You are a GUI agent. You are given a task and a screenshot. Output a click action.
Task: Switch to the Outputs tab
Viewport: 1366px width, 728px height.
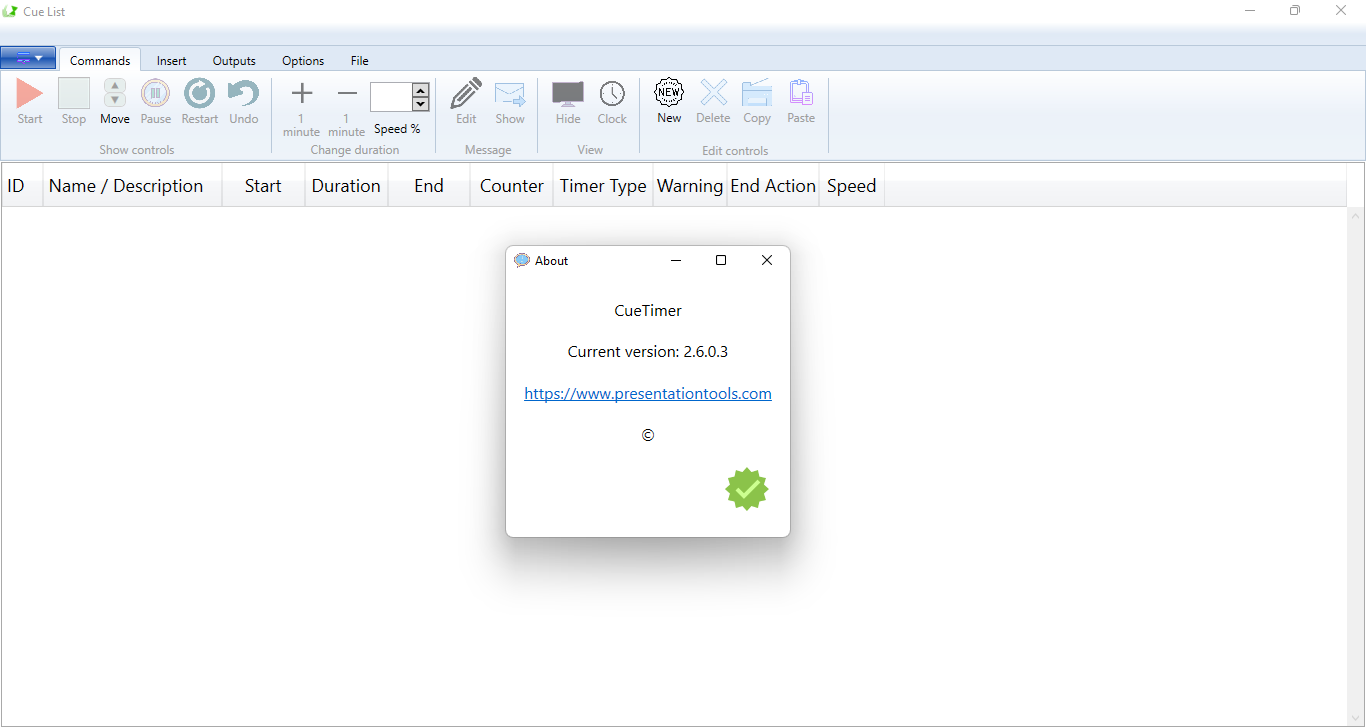pyautogui.click(x=234, y=60)
